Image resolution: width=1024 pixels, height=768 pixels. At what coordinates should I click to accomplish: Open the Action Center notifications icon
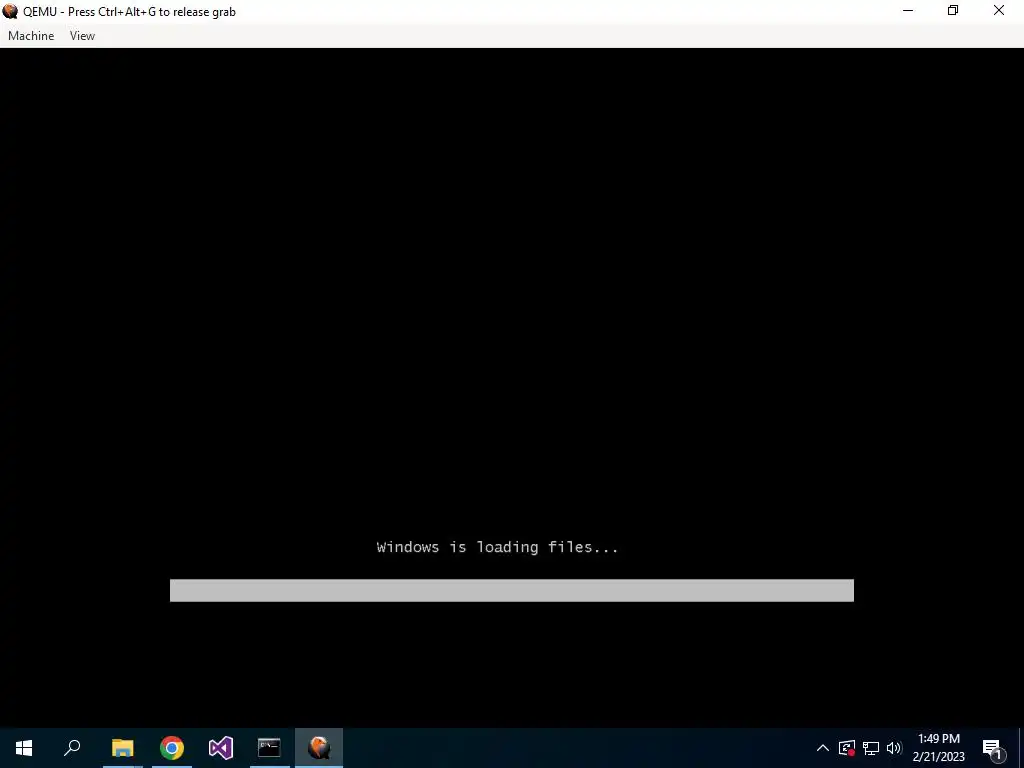tap(993, 748)
